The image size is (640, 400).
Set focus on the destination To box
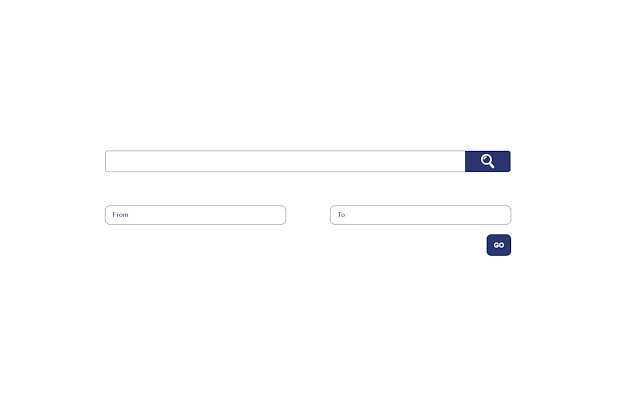pyautogui.click(x=420, y=215)
